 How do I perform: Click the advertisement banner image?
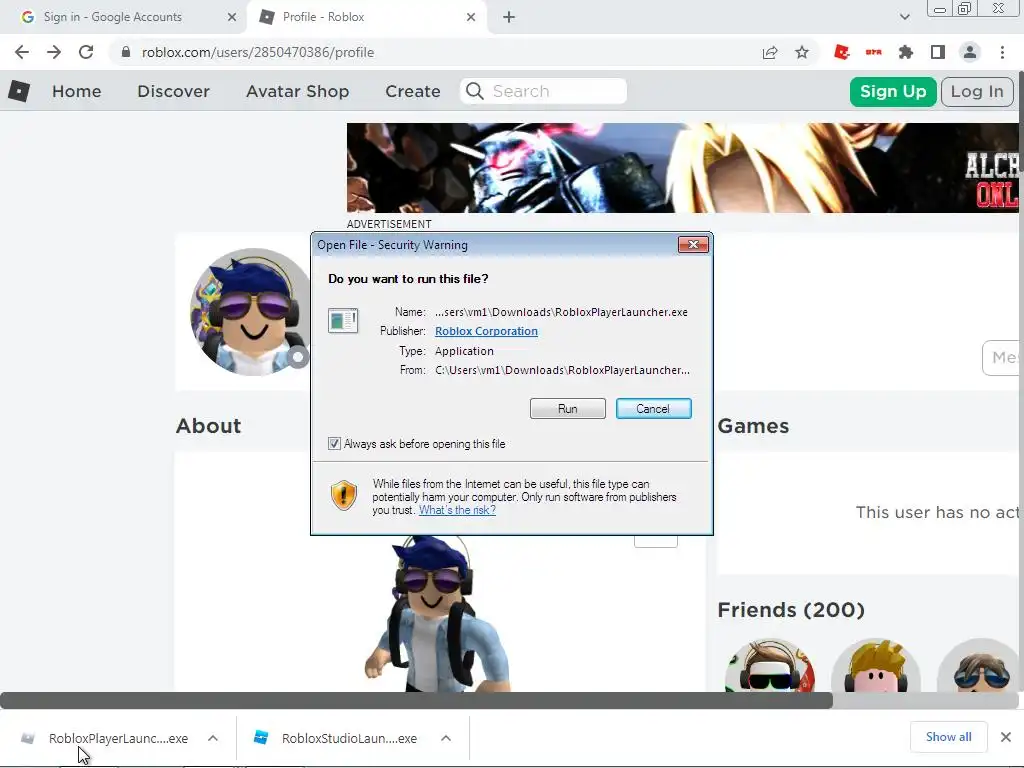[x=682, y=168]
